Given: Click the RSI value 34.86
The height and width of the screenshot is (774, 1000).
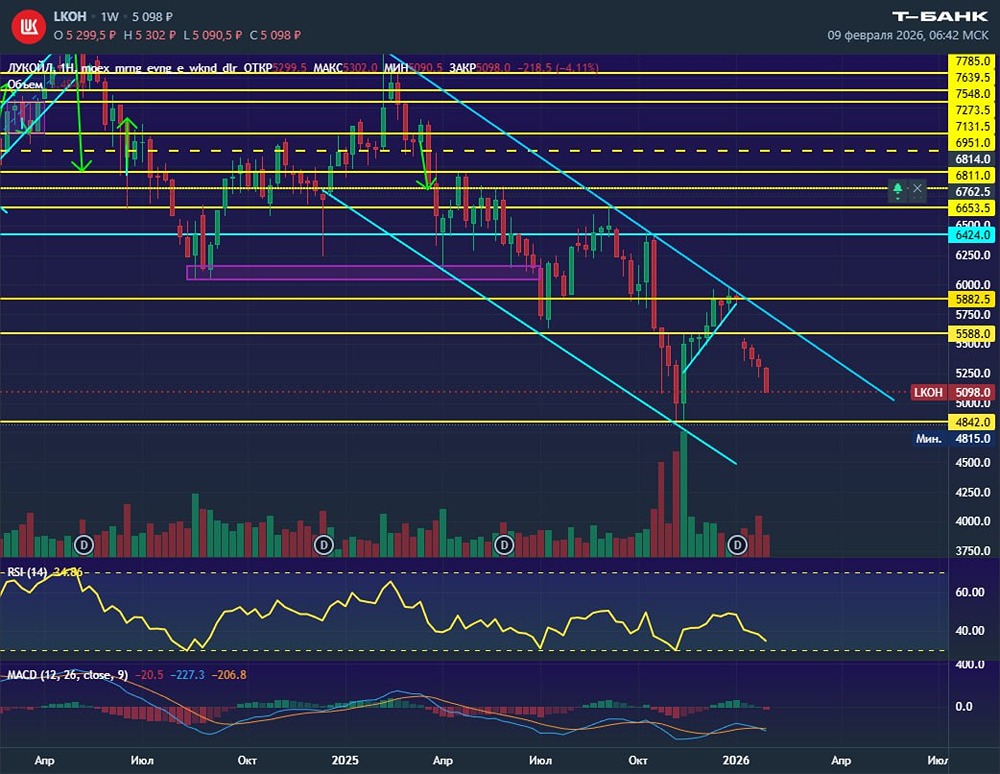Looking at the screenshot, I should tap(68, 572).
